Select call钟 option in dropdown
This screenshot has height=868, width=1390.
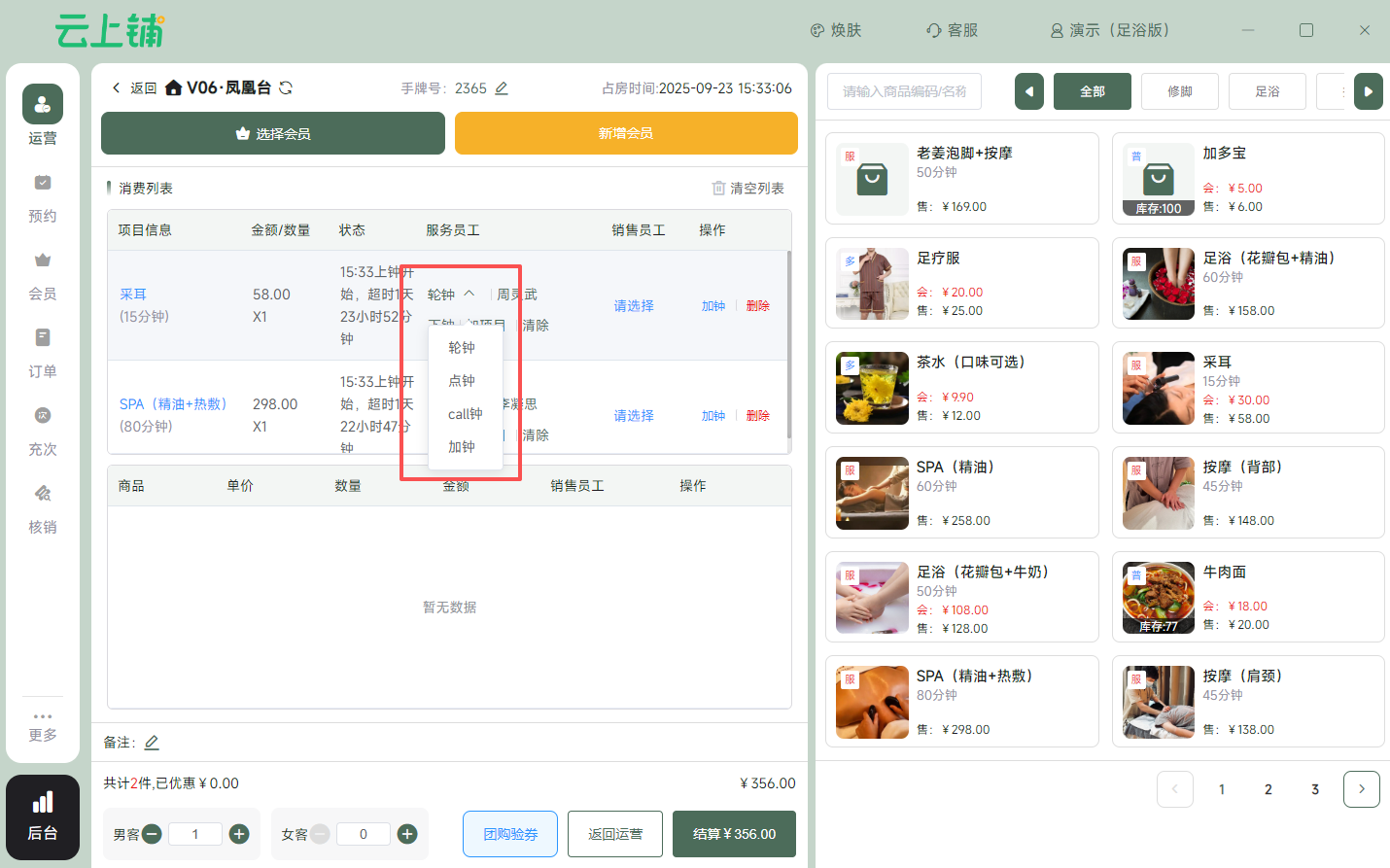click(465, 414)
